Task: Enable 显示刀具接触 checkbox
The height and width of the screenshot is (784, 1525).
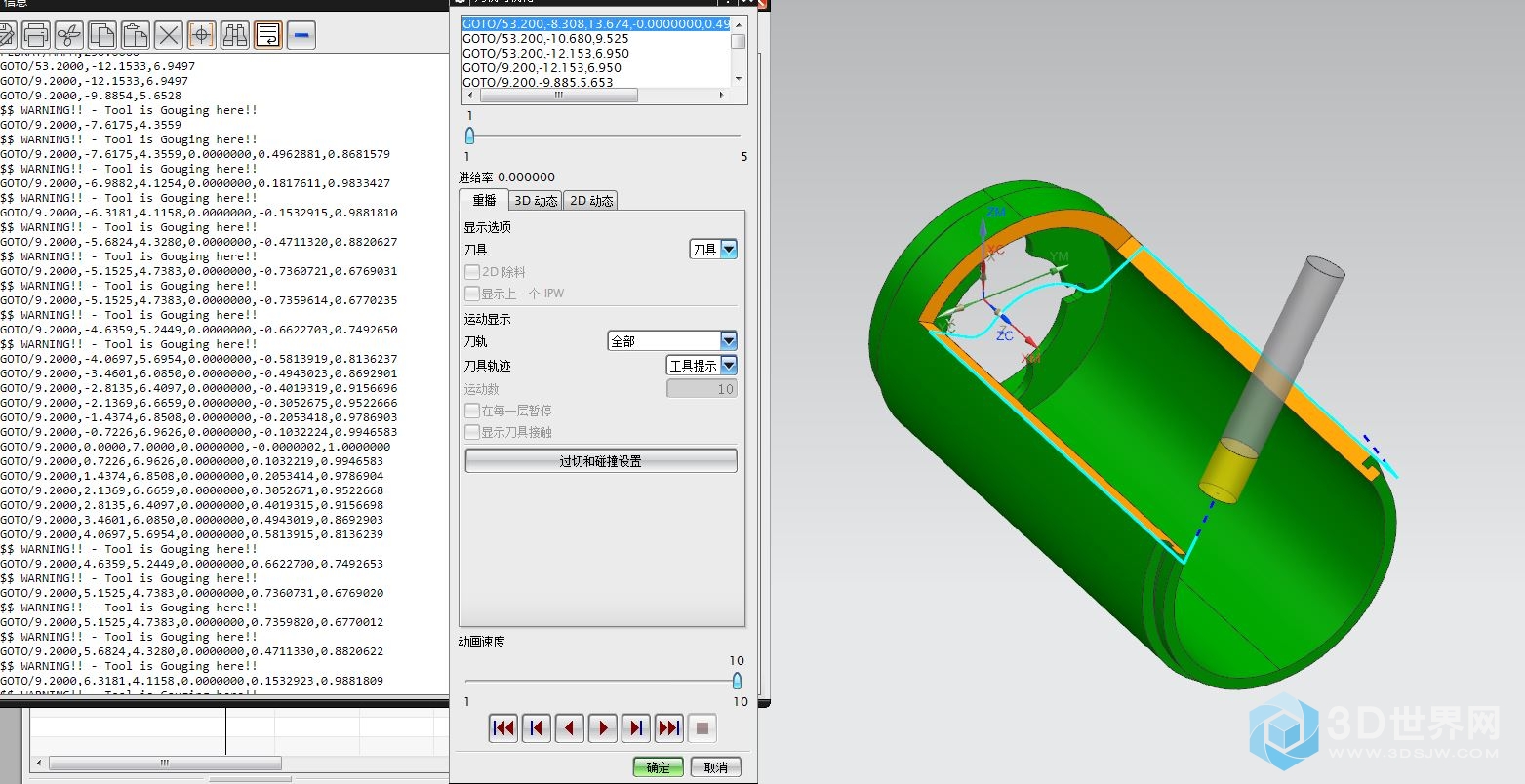Action: click(x=472, y=432)
